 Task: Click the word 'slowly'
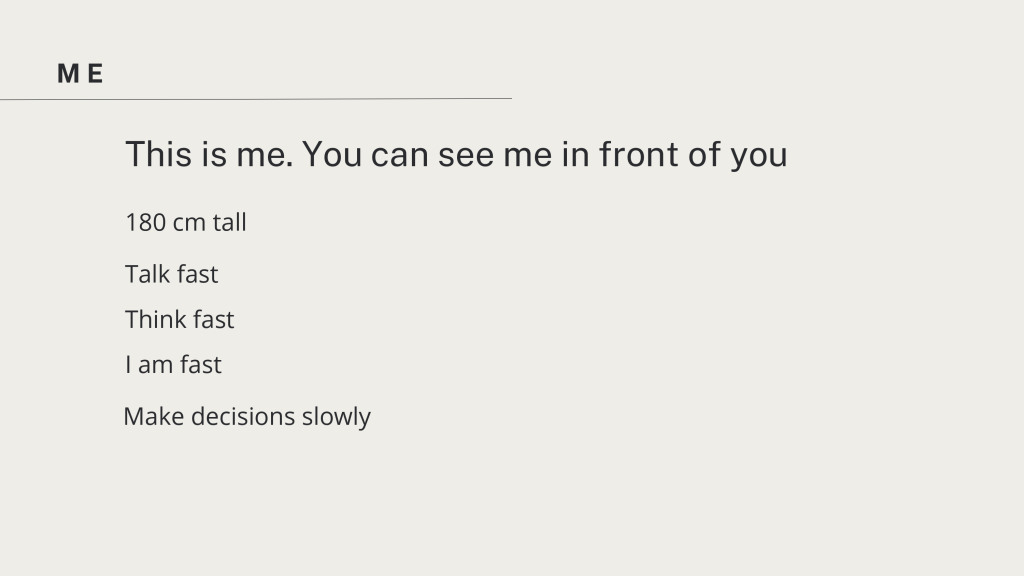(x=336, y=418)
